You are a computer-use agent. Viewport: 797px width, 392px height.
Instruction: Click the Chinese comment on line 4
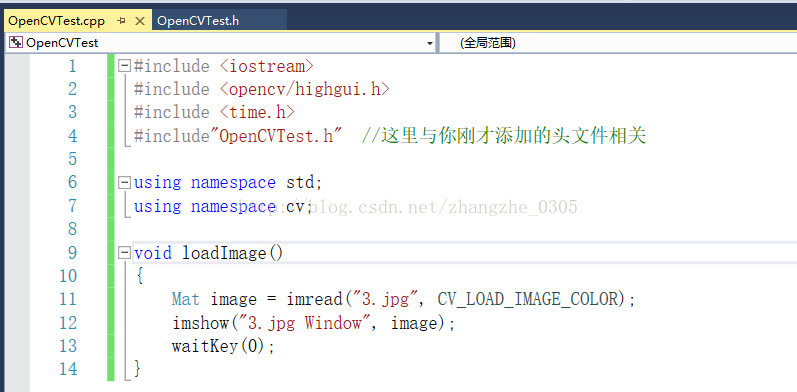(x=504, y=136)
